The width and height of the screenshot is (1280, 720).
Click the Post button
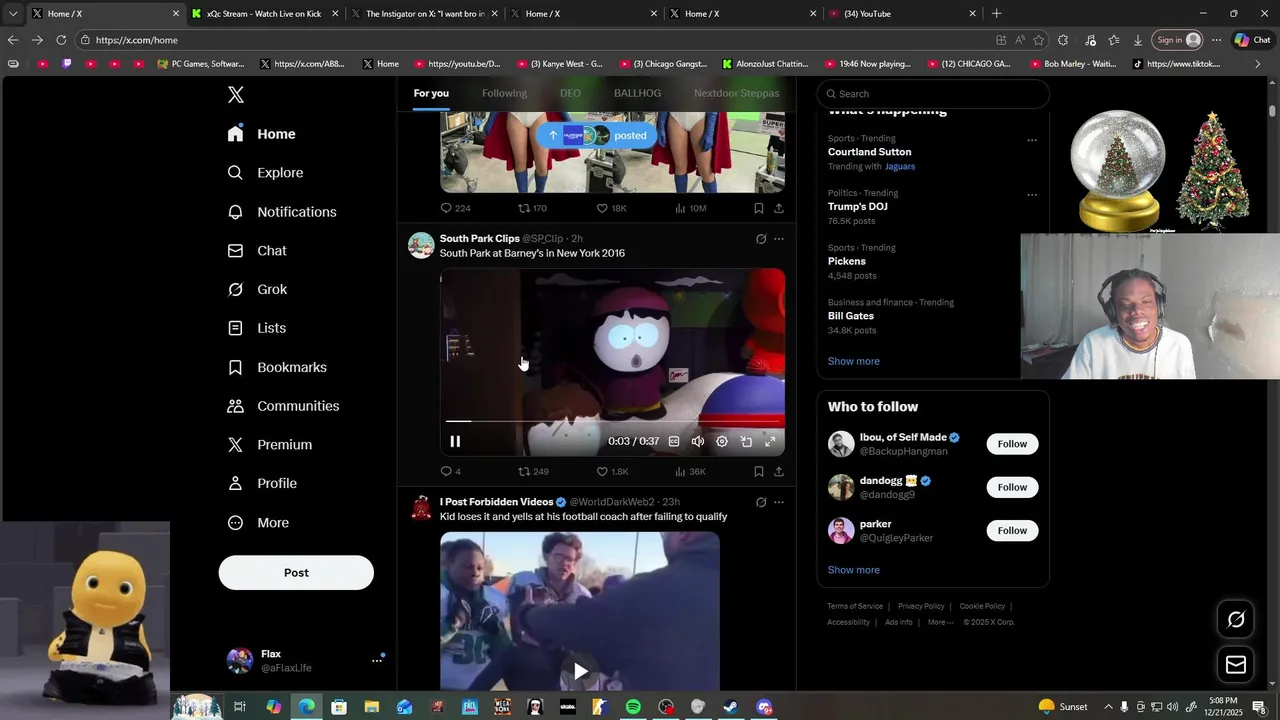pyautogui.click(x=296, y=573)
